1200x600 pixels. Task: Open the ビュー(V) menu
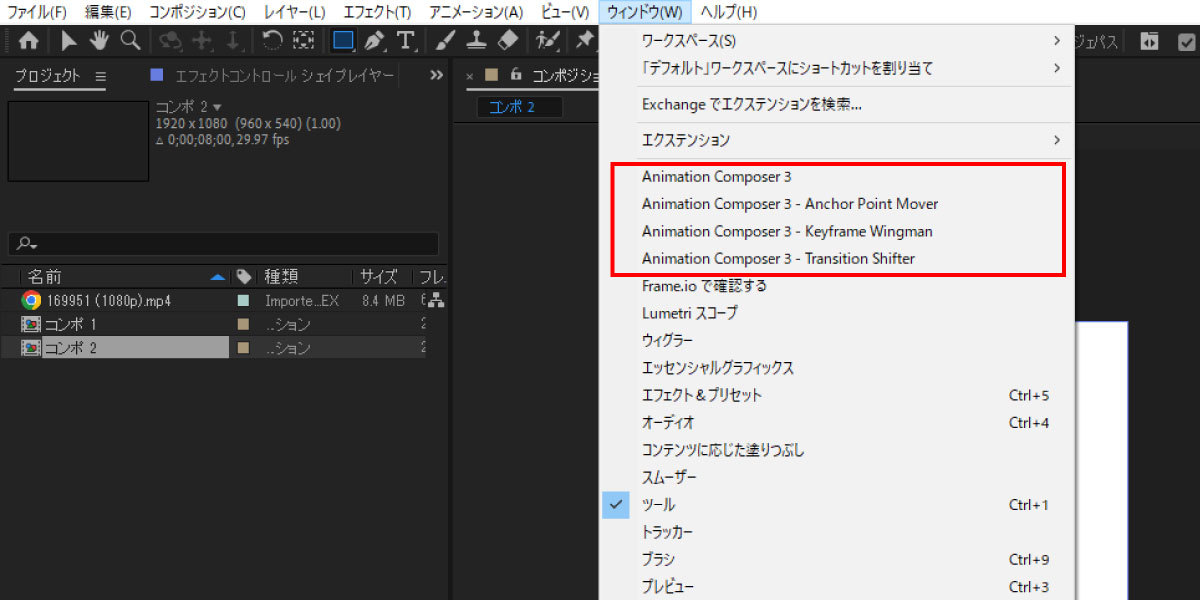point(565,12)
